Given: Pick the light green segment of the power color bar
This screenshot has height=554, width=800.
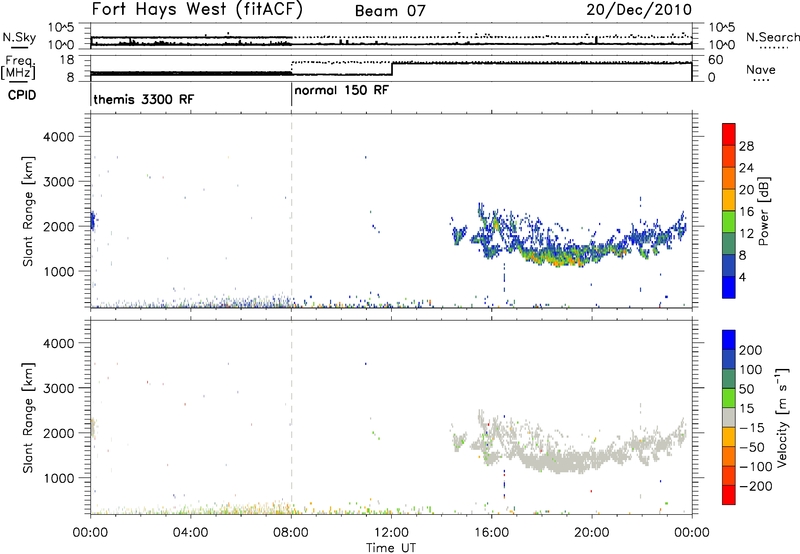Looking at the screenshot, I should tap(729, 222).
